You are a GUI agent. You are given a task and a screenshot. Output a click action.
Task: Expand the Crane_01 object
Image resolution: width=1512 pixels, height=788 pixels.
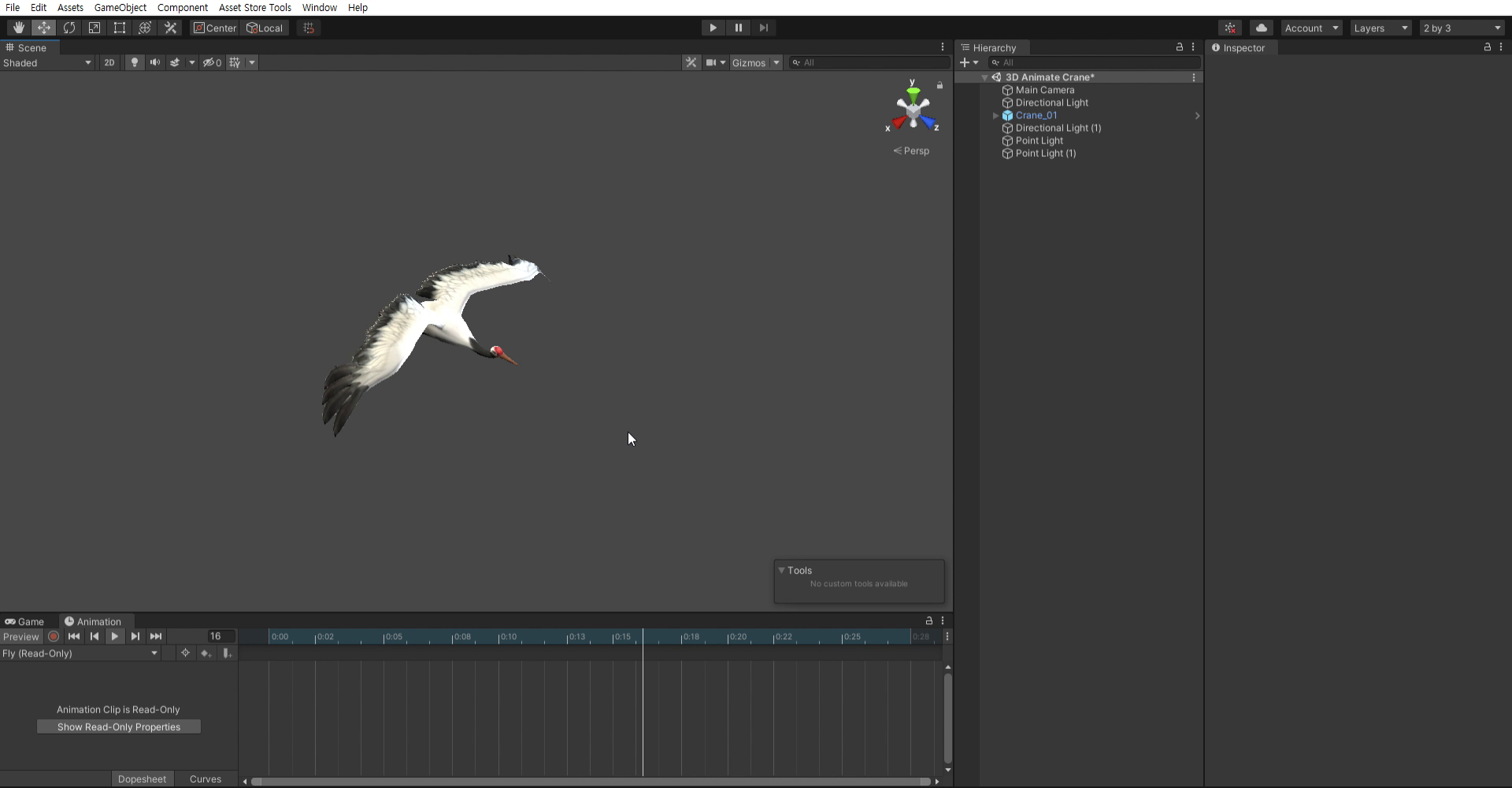click(996, 115)
